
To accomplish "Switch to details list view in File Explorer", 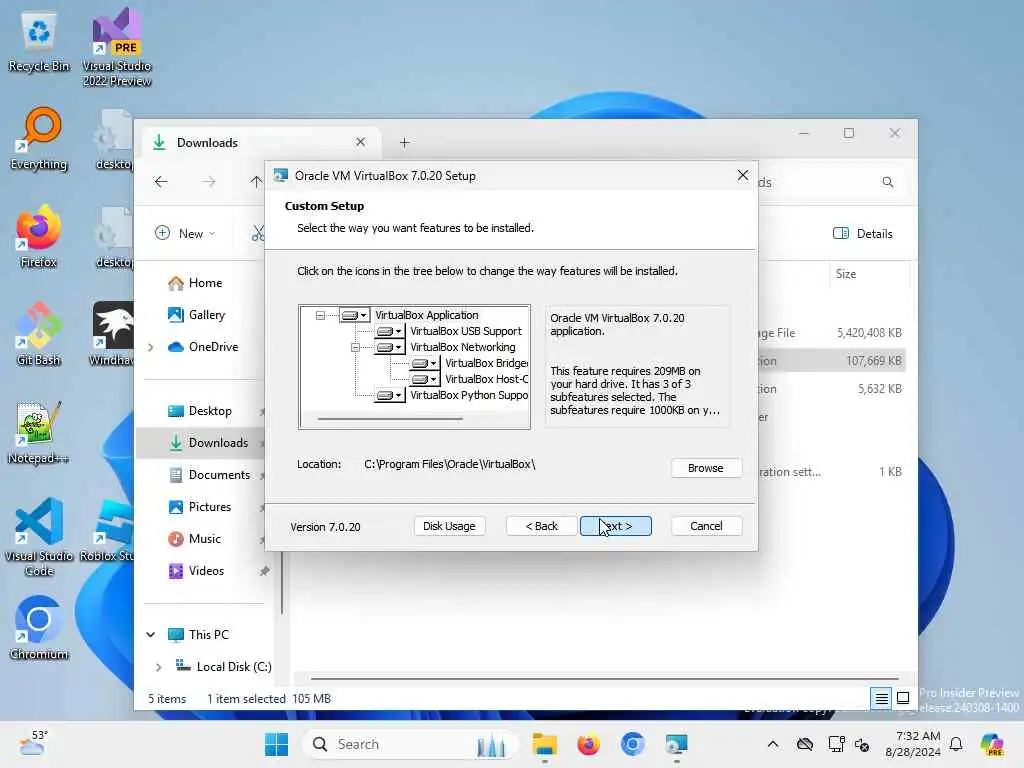I will [881, 699].
